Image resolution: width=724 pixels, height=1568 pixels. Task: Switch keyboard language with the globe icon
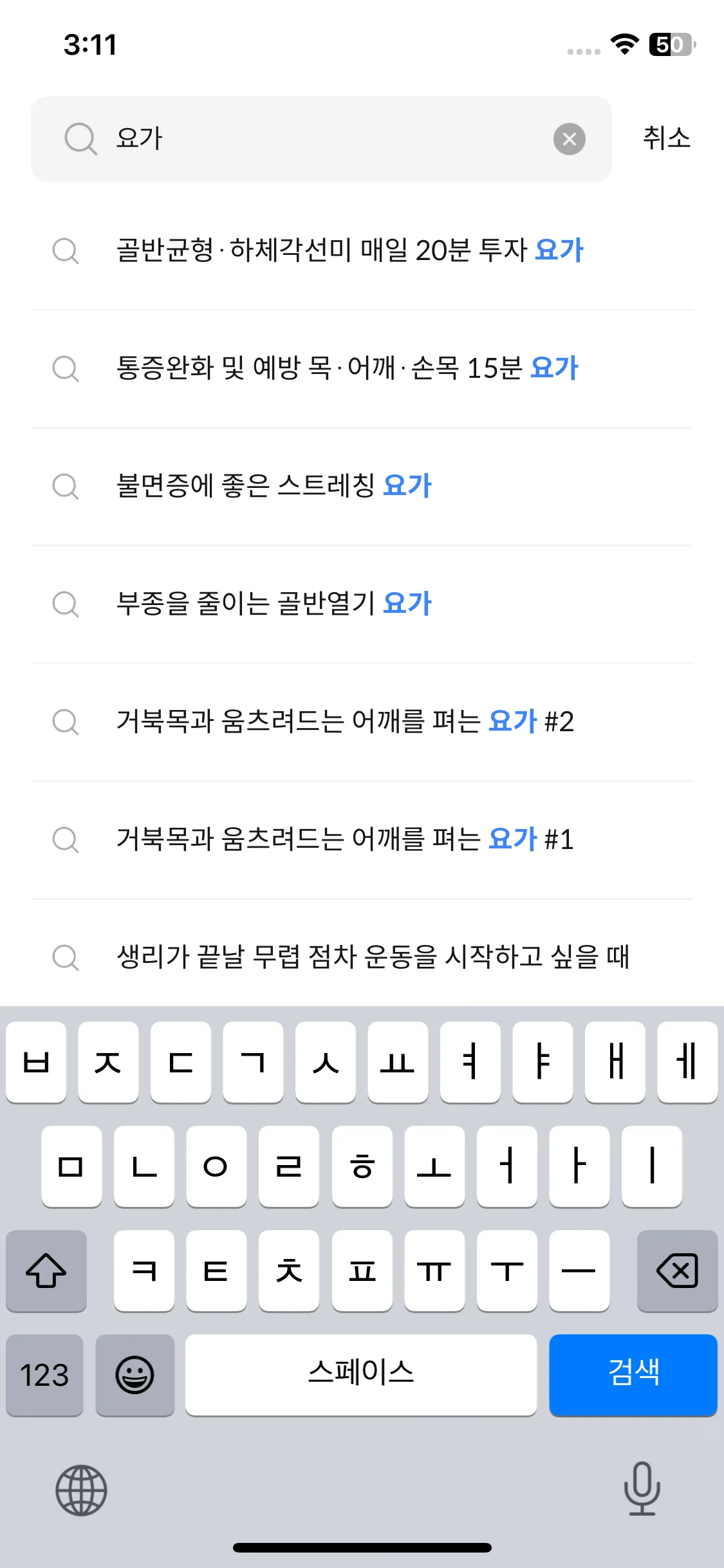(x=81, y=1490)
